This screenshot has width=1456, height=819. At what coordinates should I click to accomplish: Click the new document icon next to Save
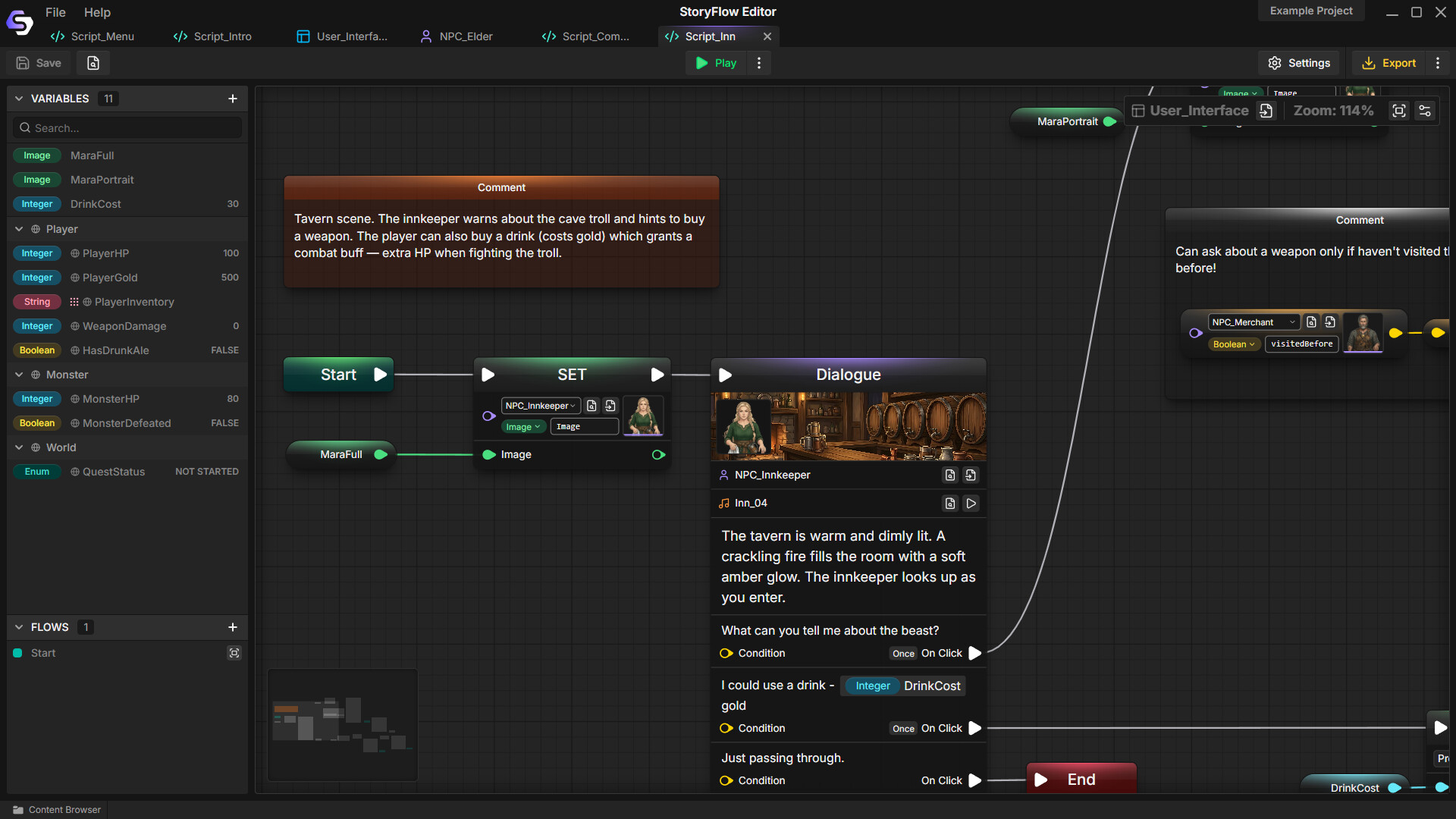pyautogui.click(x=93, y=63)
